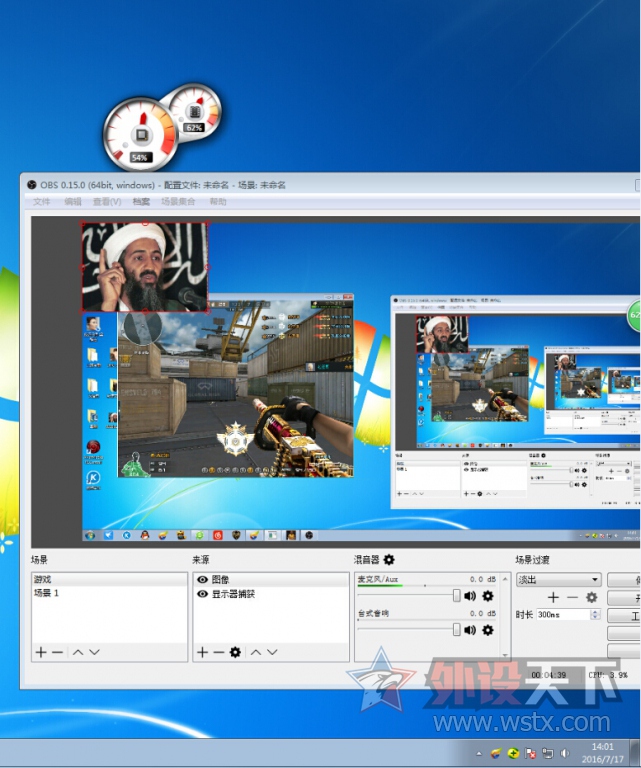This screenshot has width=641, height=768.
Task: Move the selected scene down
Action: pyautogui.click(x=95, y=652)
